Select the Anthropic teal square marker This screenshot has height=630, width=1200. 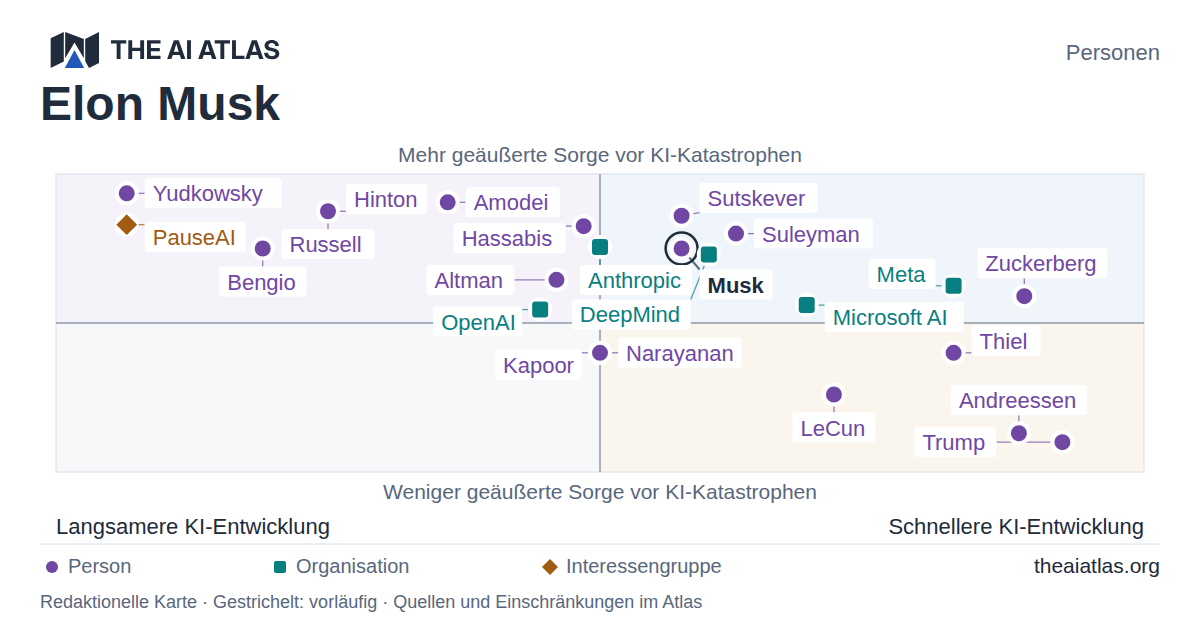pos(600,247)
